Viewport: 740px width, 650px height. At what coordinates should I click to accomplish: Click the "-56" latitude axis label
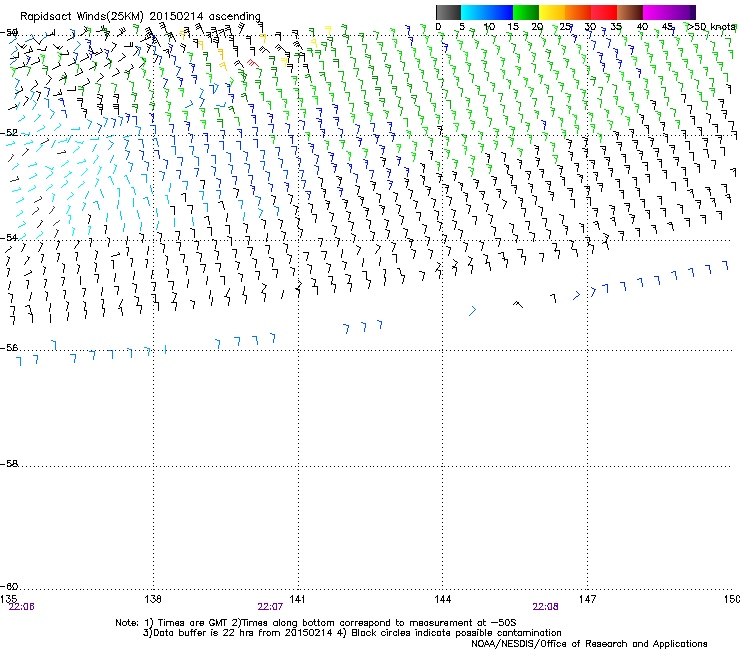tap(9, 347)
